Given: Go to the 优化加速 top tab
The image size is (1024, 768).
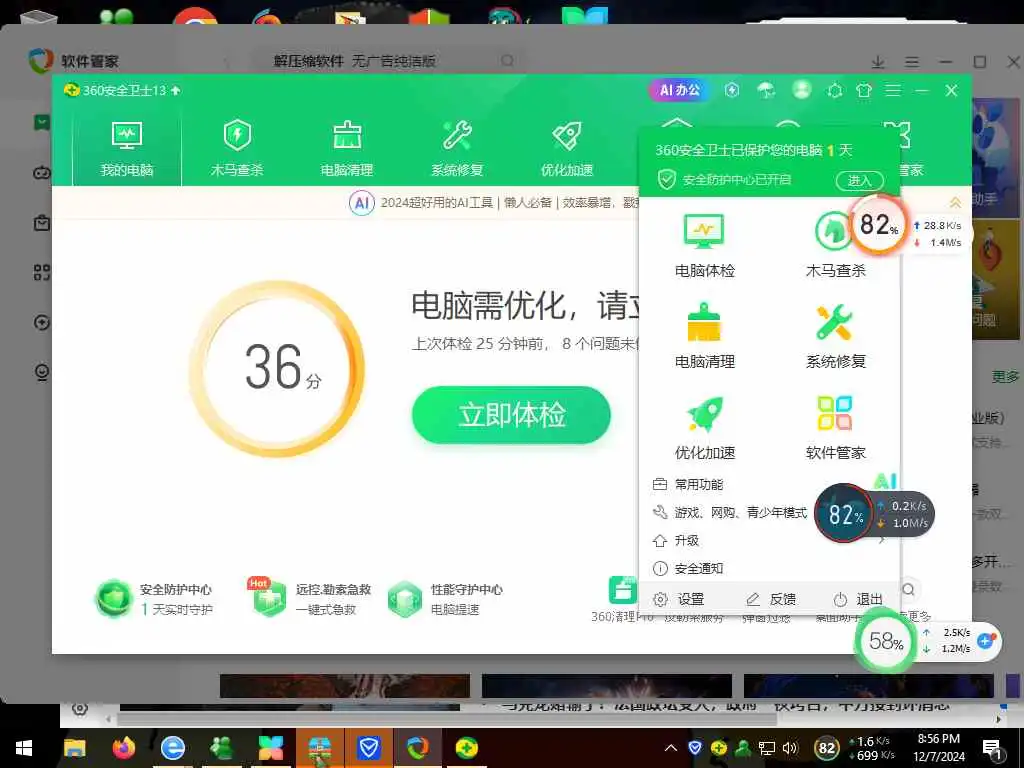Looking at the screenshot, I should [567, 150].
